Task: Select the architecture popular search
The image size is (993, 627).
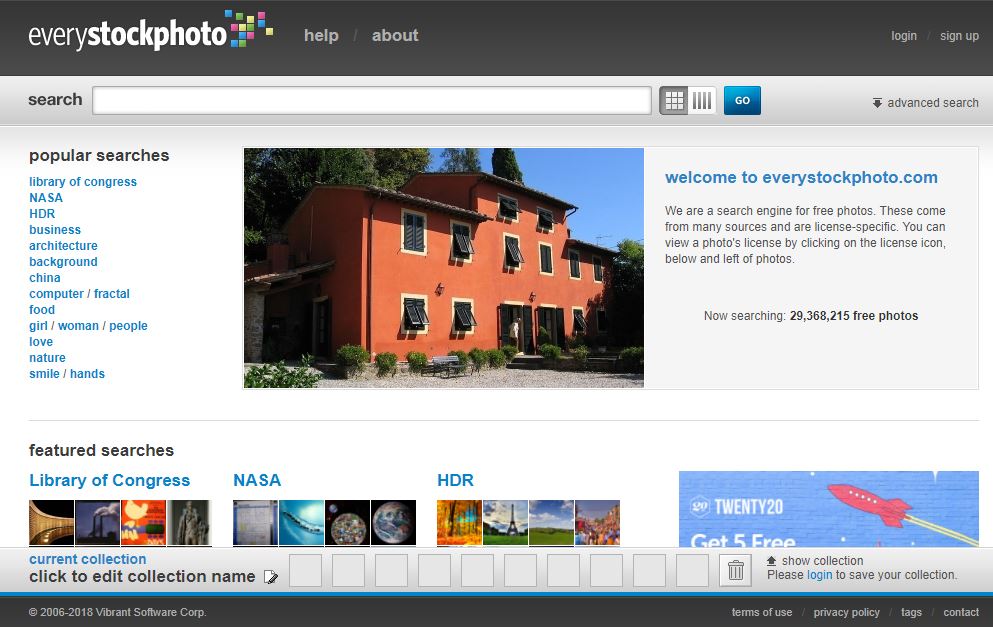Action: click(63, 246)
